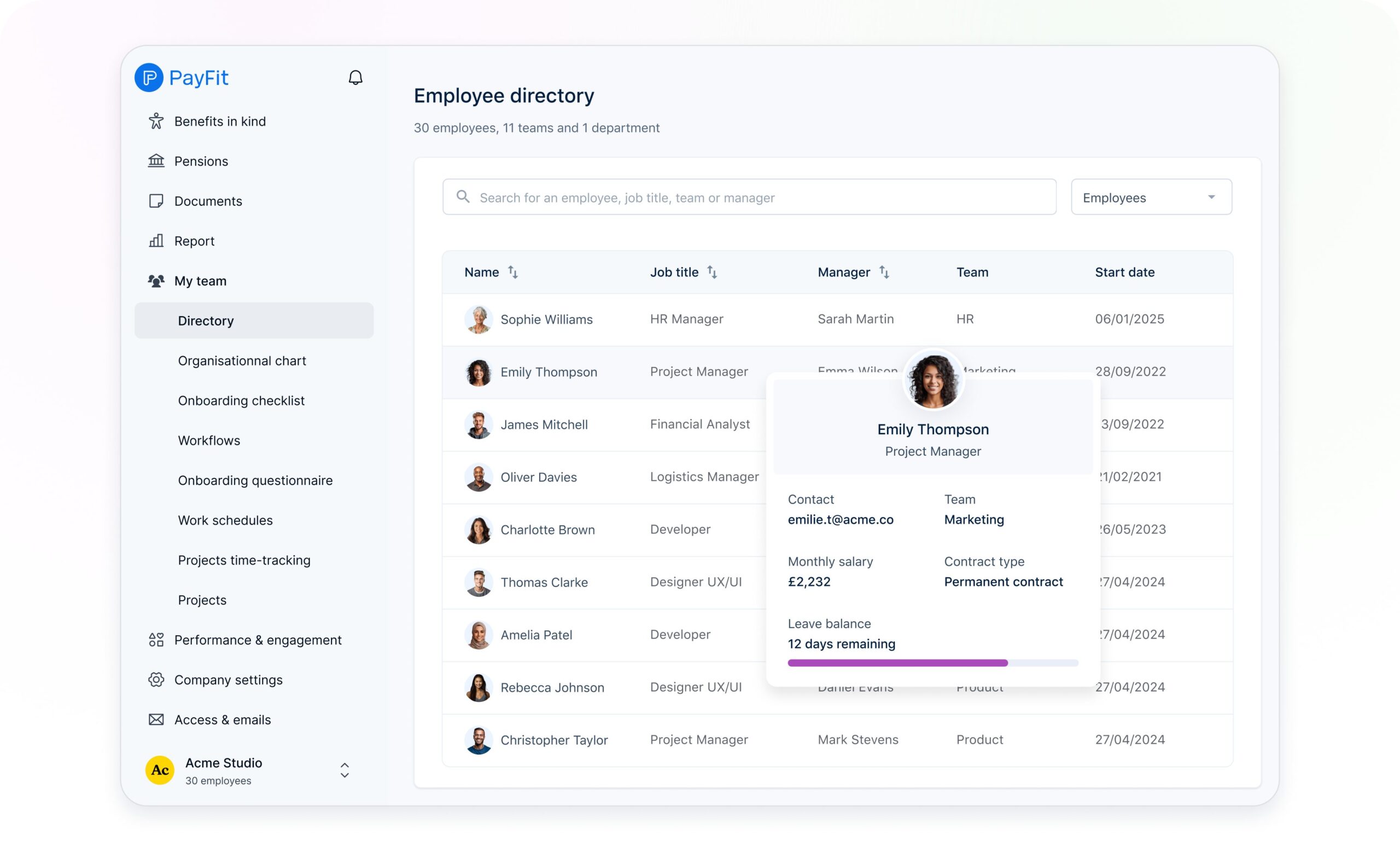Click the Access & emails envelope icon
The height and width of the screenshot is (853, 1400).
point(156,719)
